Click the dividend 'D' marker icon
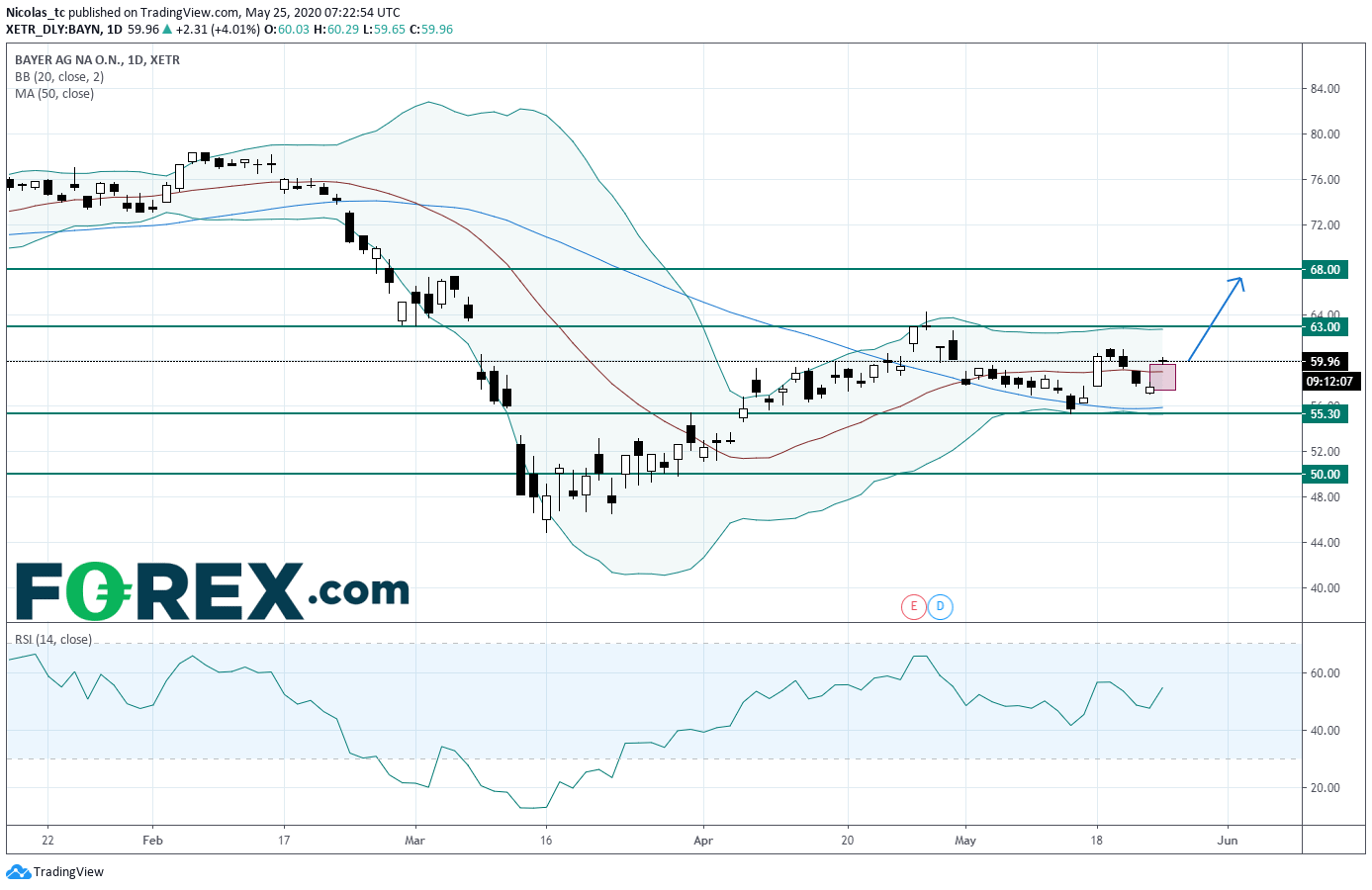The width and height of the screenshot is (1372, 890). pos(940,606)
